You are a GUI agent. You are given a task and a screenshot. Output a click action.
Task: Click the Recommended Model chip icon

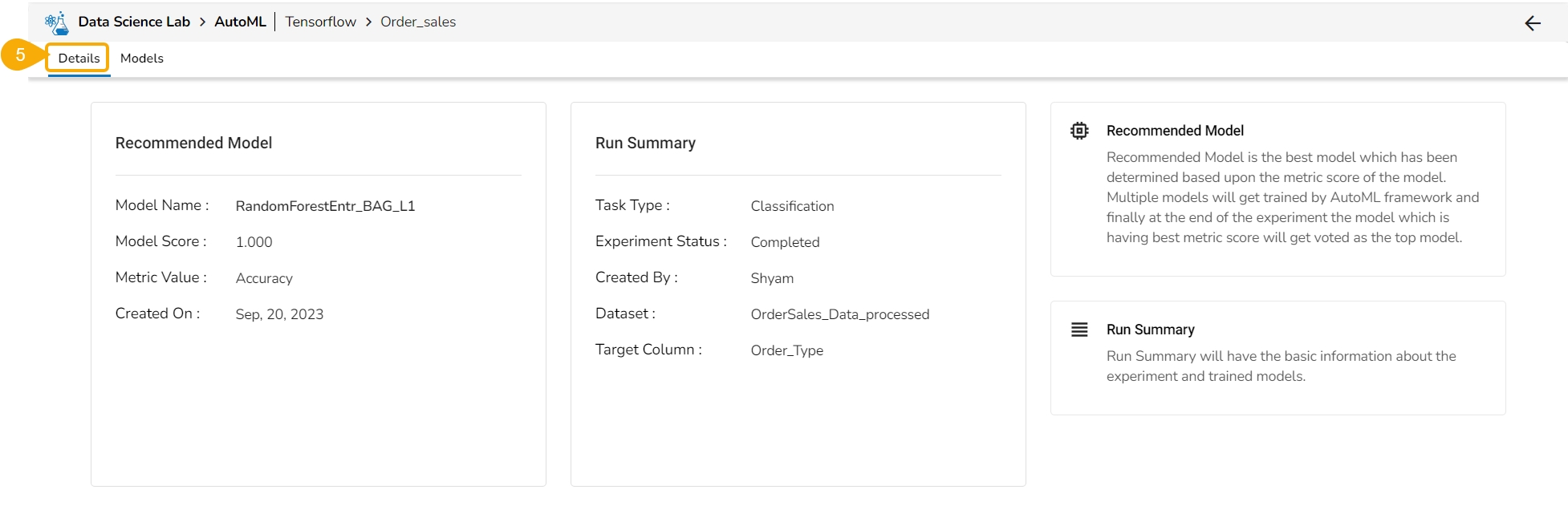(1079, 131)
